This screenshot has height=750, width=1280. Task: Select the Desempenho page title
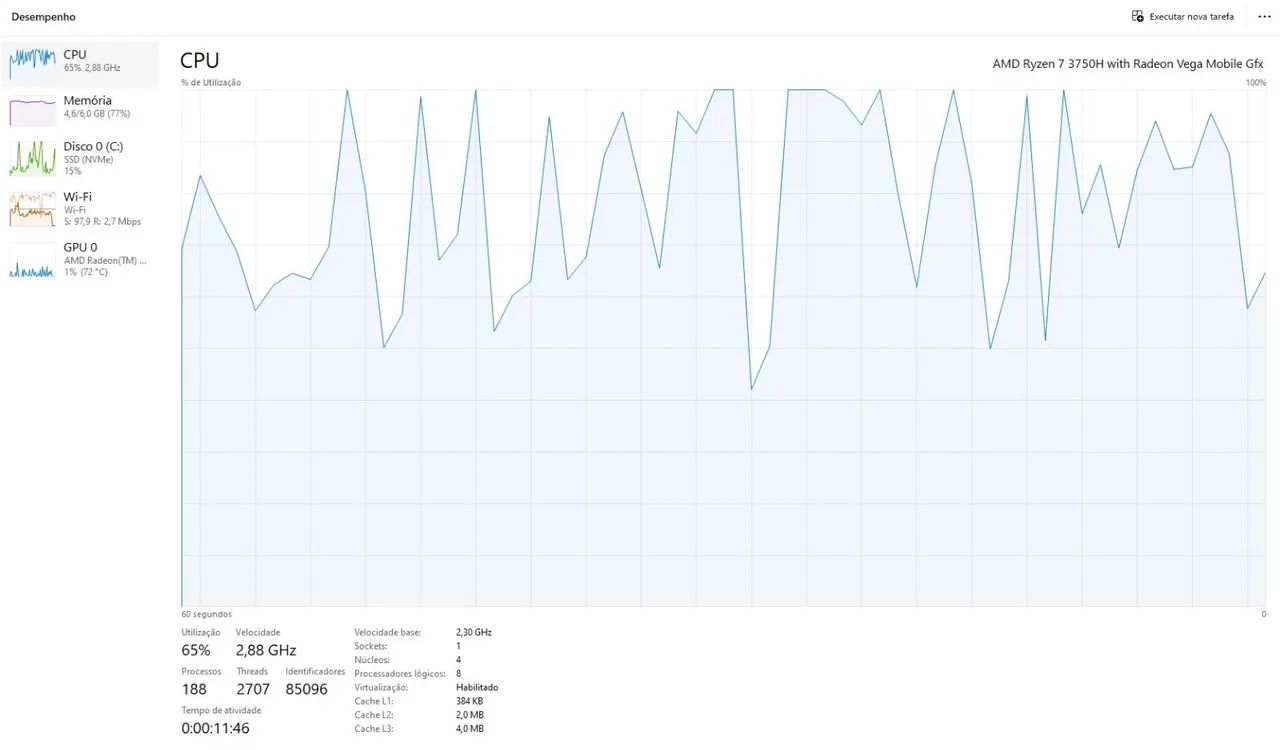(x=43, y=17)
